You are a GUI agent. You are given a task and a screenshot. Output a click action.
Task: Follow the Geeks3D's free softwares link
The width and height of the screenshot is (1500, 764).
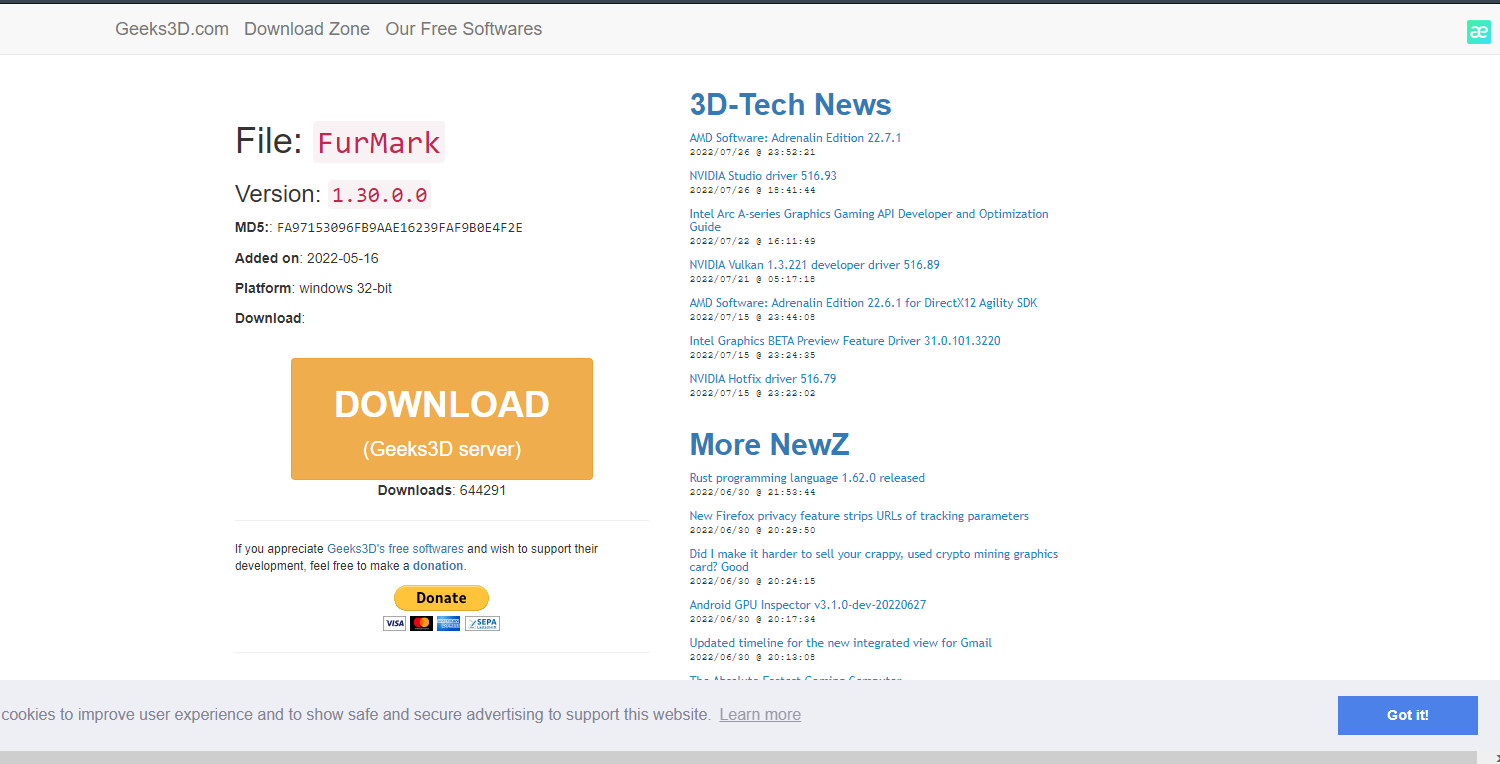[x=395, y=549]
